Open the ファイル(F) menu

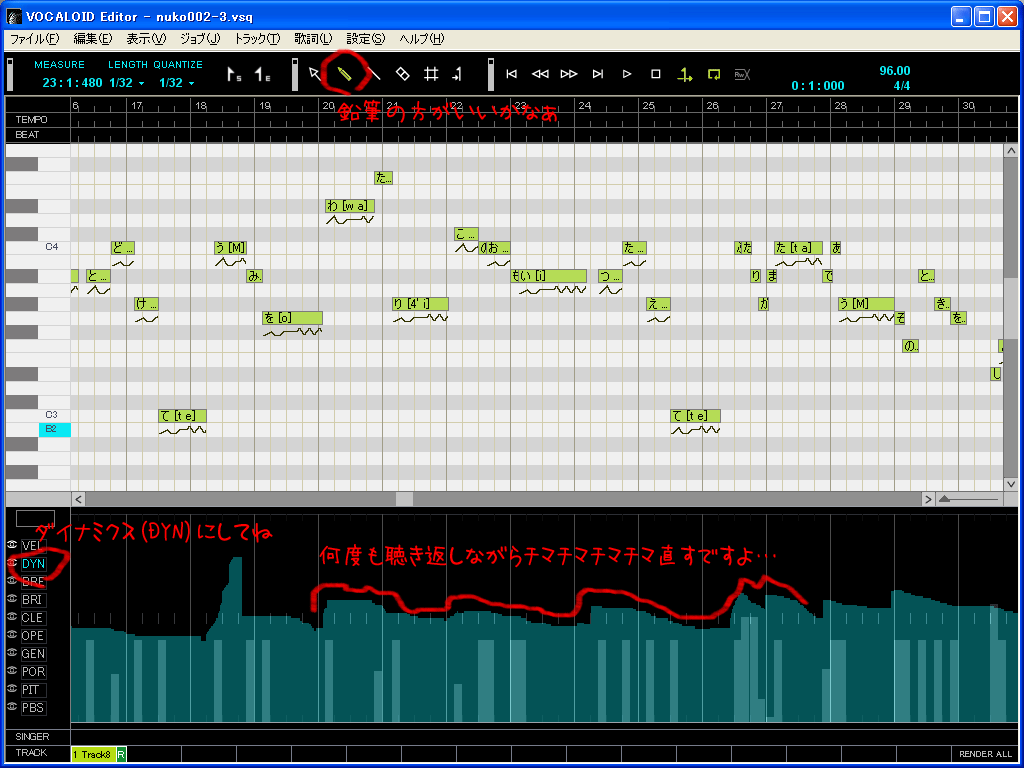(x=35, y=39)
